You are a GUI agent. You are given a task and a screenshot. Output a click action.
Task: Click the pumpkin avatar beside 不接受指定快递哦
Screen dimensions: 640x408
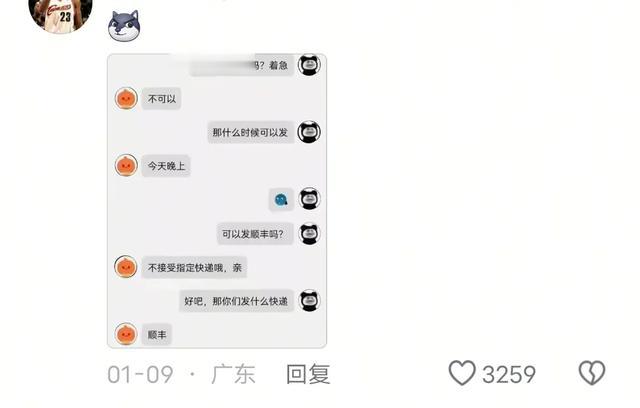click(x=126, y=267)
